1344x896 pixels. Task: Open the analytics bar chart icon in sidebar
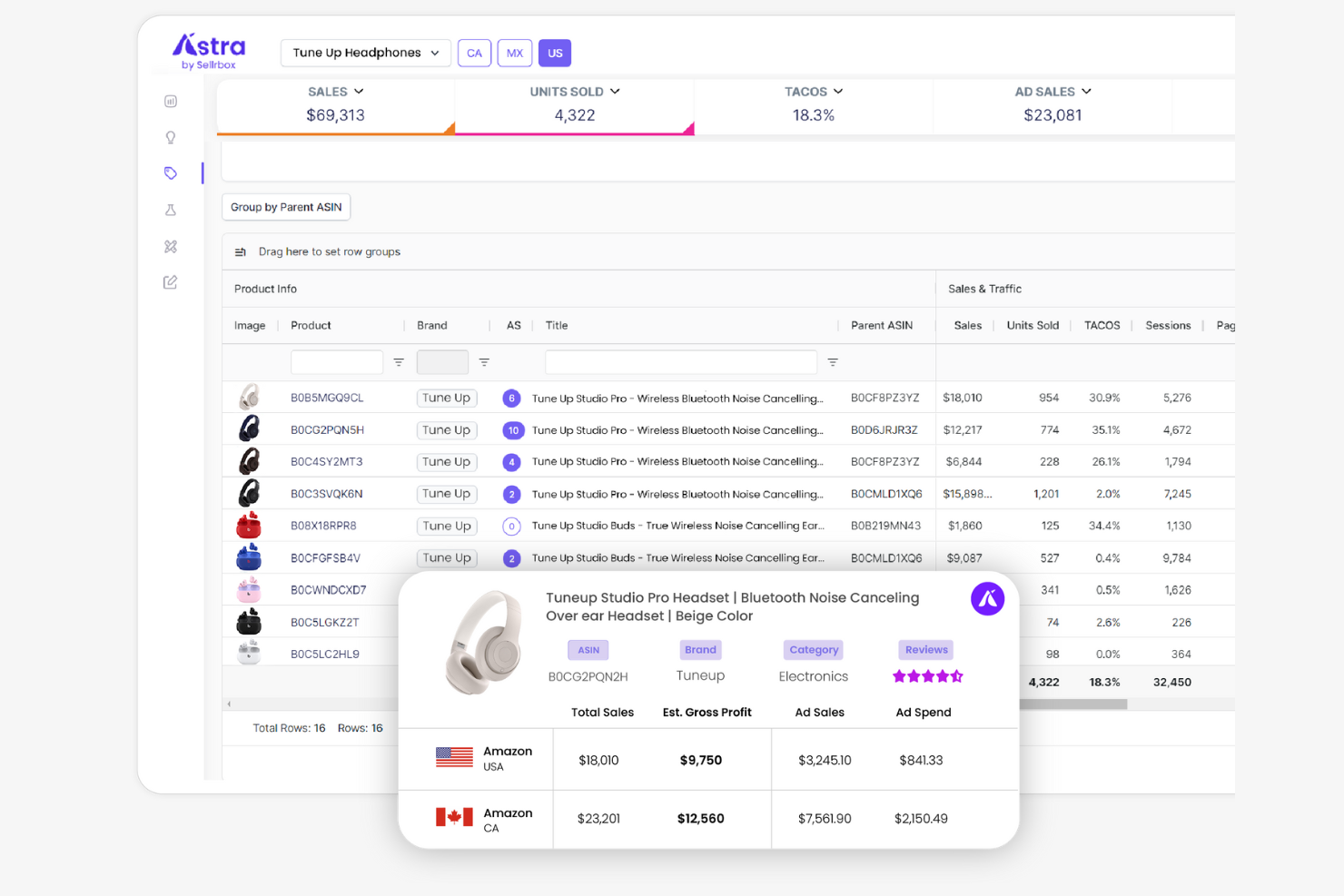170,101
